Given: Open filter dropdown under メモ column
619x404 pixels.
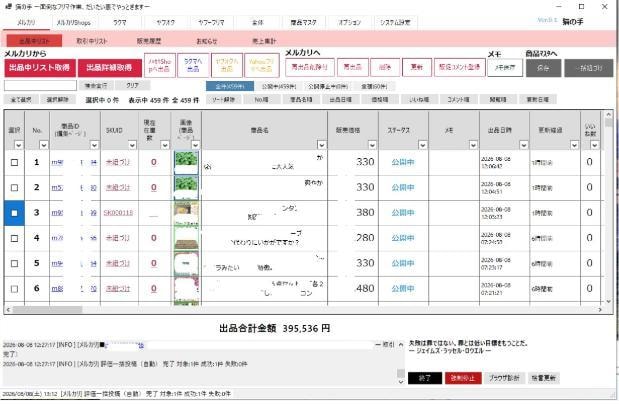Looking at the screenshot, I should click(473, 145).
